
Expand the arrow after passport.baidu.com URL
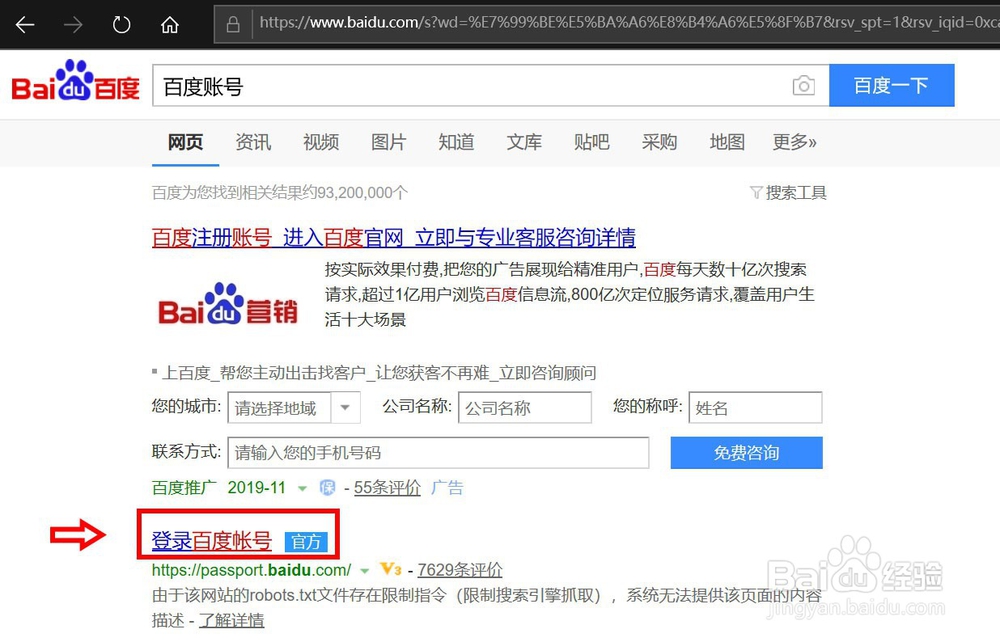click(x=365, y=571)
